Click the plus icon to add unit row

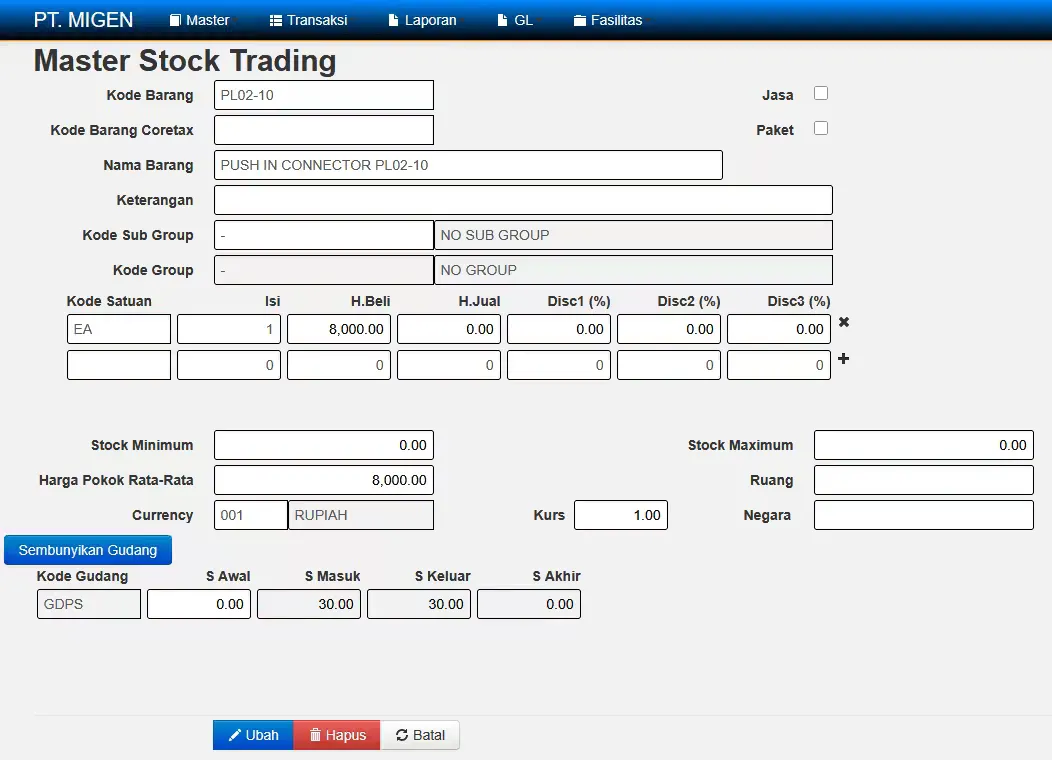pyautogui.click(x=843, y=359)
